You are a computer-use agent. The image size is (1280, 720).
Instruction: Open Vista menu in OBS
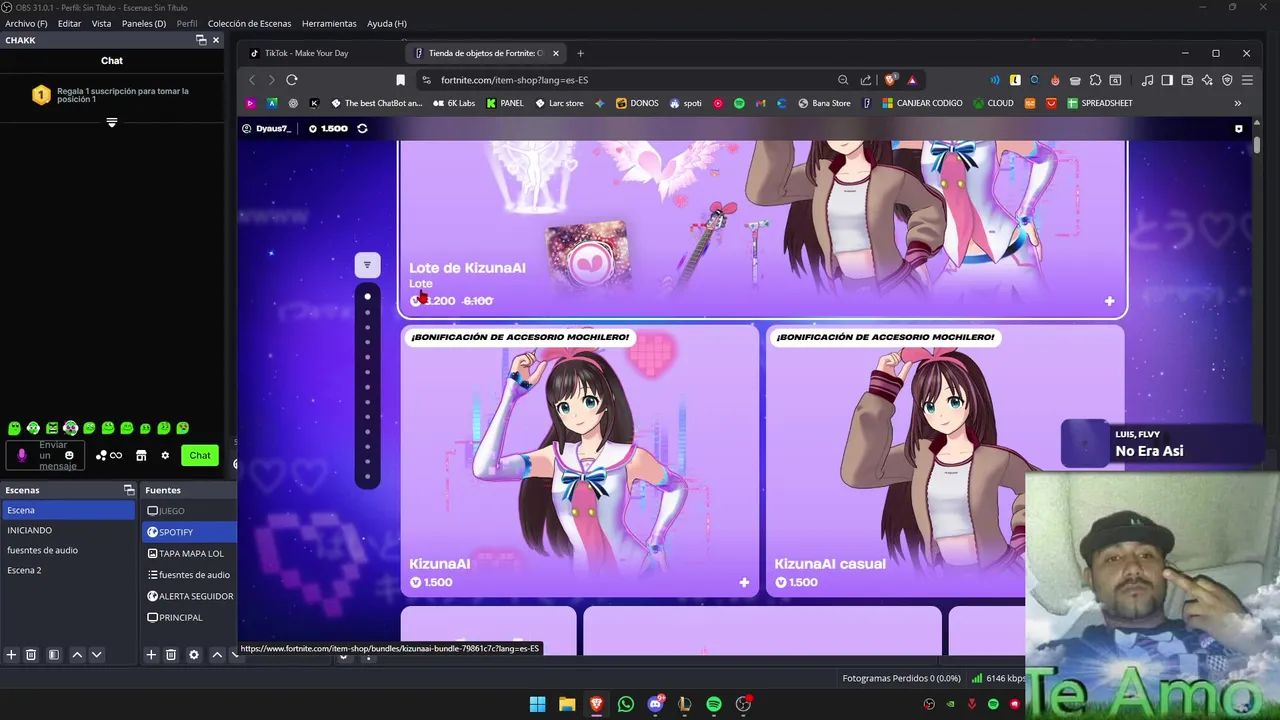point(102,23)
